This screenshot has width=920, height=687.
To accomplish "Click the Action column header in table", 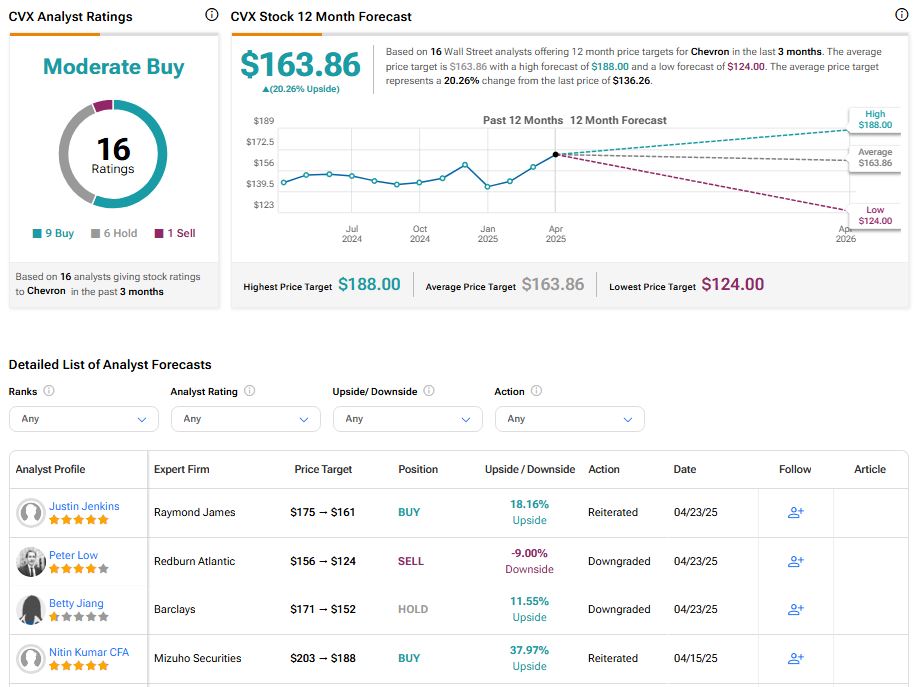I will pyautogui.click(x=604, y=469).
